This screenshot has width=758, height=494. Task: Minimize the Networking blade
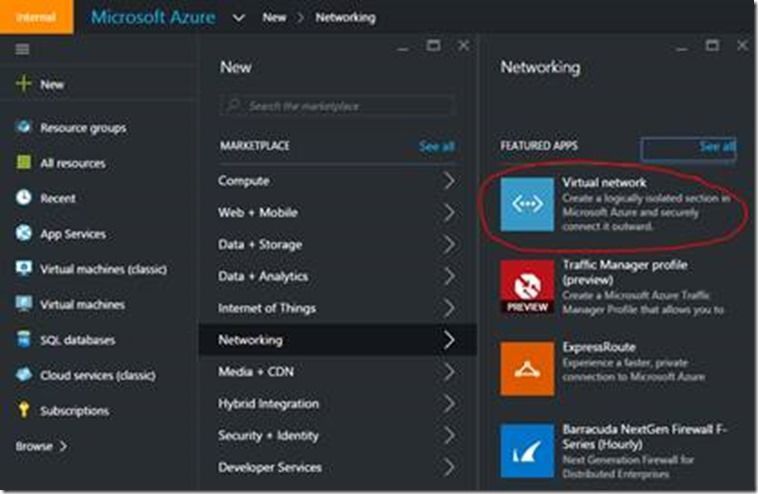pyautogui.click(x=682, y=48)
